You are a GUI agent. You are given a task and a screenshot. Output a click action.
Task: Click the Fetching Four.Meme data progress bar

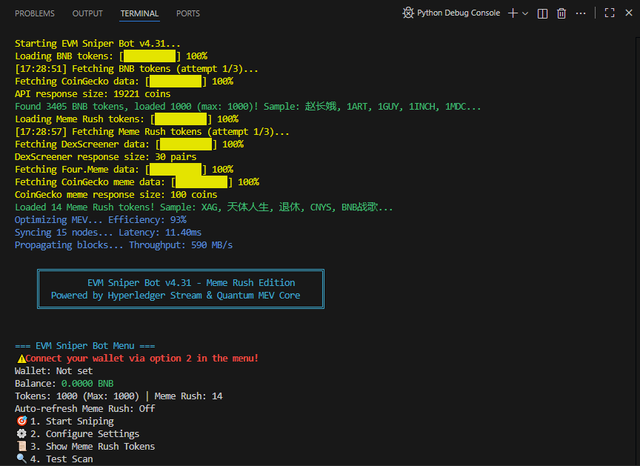[x=176, y=169]
